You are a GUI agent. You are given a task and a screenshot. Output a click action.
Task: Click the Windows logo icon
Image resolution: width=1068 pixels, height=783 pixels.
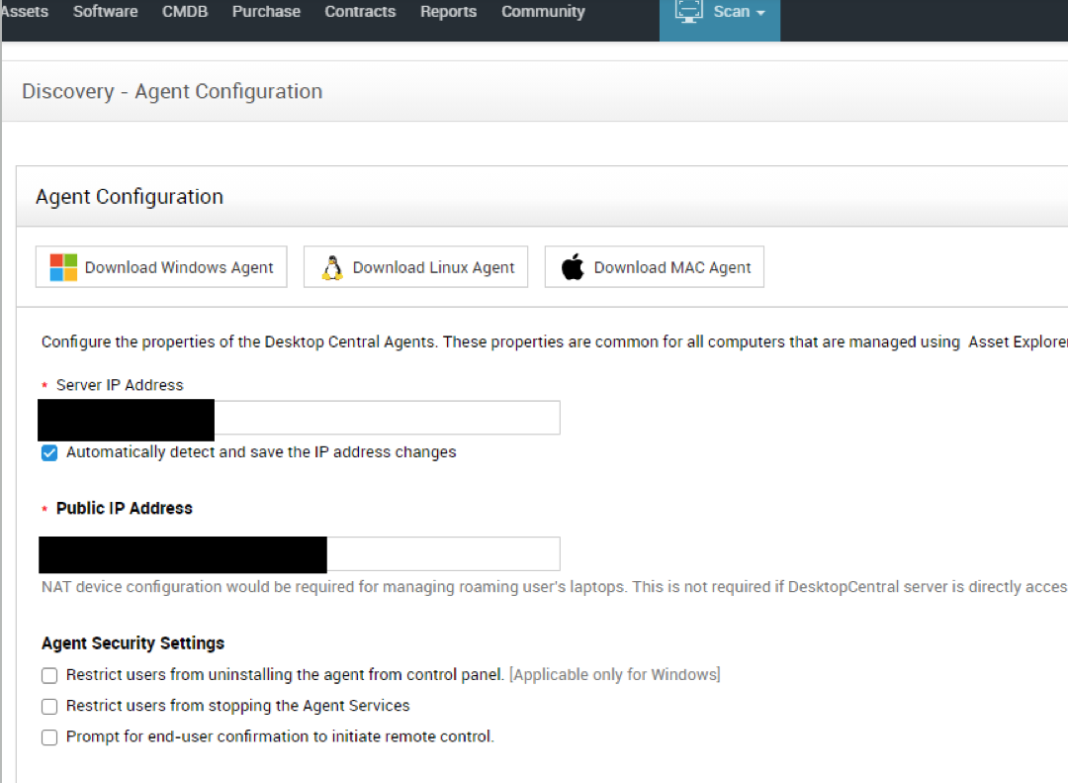pyautogui.click(x=63, y=267)
